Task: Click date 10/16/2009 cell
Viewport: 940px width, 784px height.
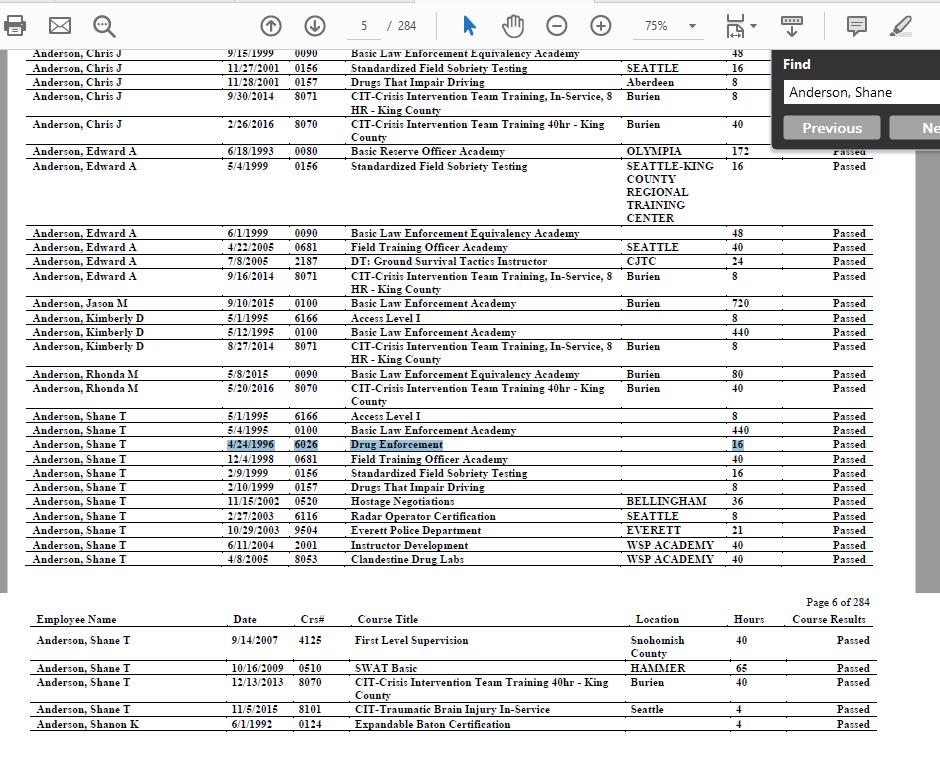Action: 257,668
